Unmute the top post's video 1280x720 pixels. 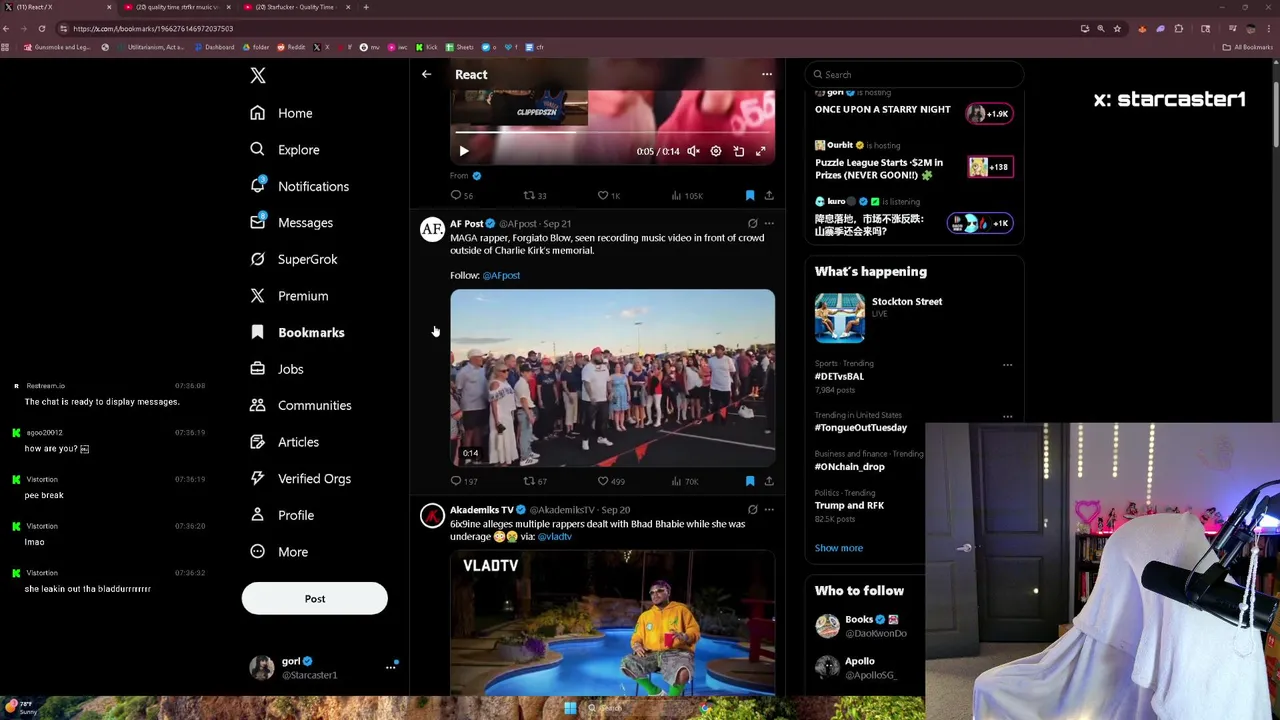[693, 151]
